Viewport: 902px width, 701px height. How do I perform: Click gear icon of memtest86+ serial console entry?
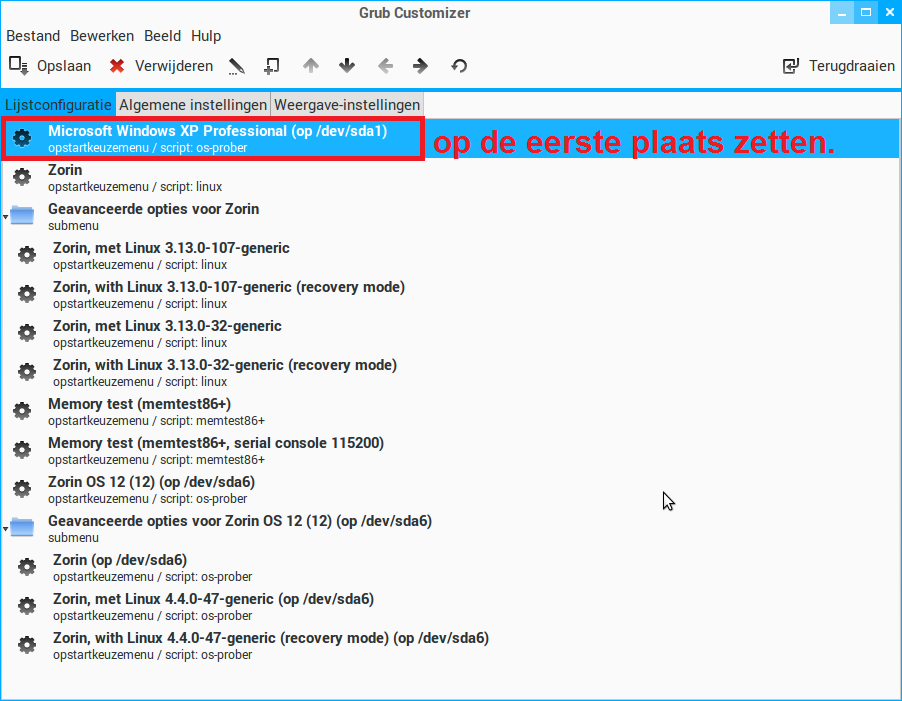pos(22,450)
